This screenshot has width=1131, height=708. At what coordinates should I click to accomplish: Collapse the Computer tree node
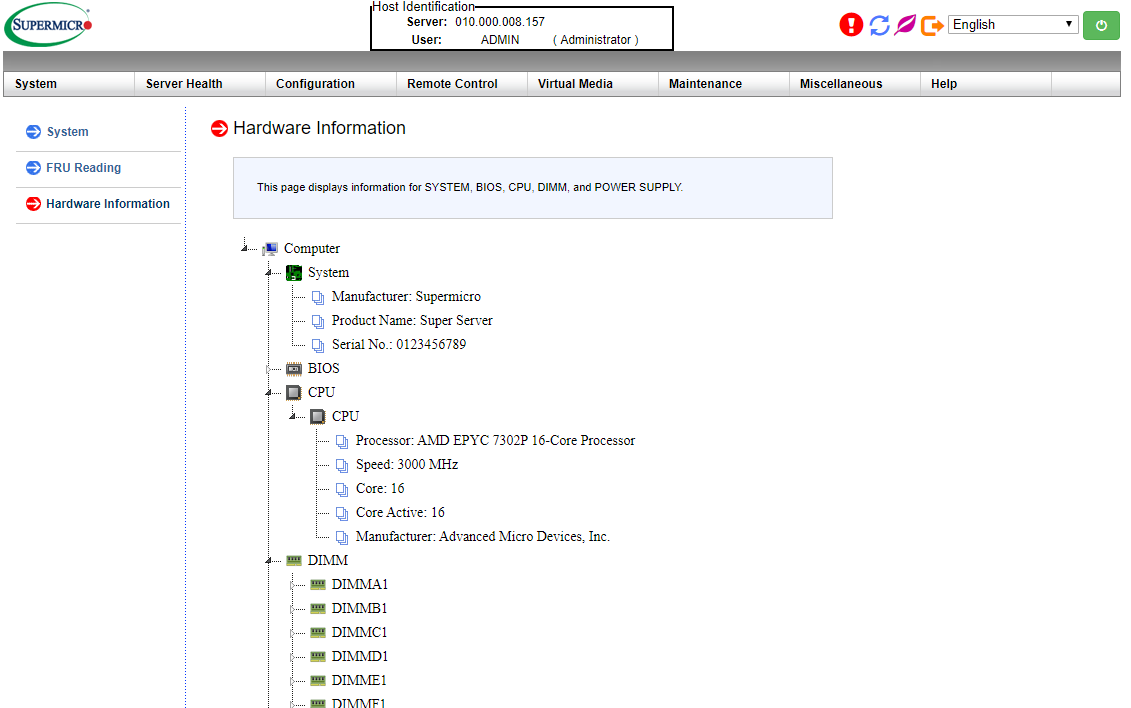[245, 248]
